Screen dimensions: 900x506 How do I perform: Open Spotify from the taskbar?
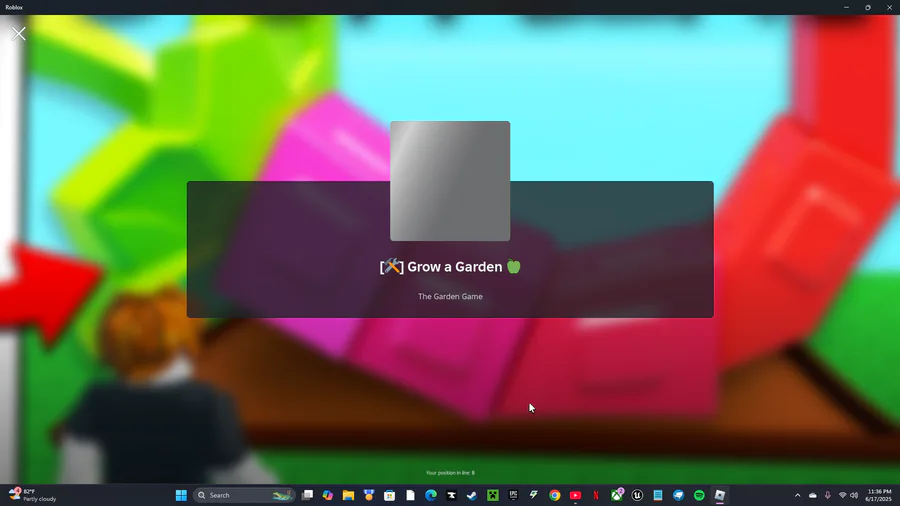699,495
